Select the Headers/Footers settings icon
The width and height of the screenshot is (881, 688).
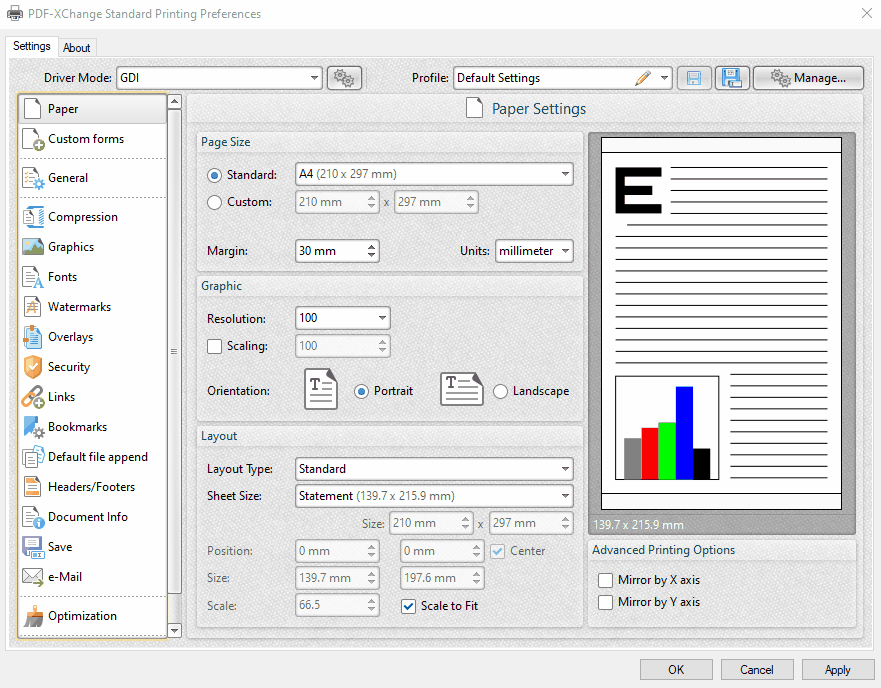coord(33,487)
